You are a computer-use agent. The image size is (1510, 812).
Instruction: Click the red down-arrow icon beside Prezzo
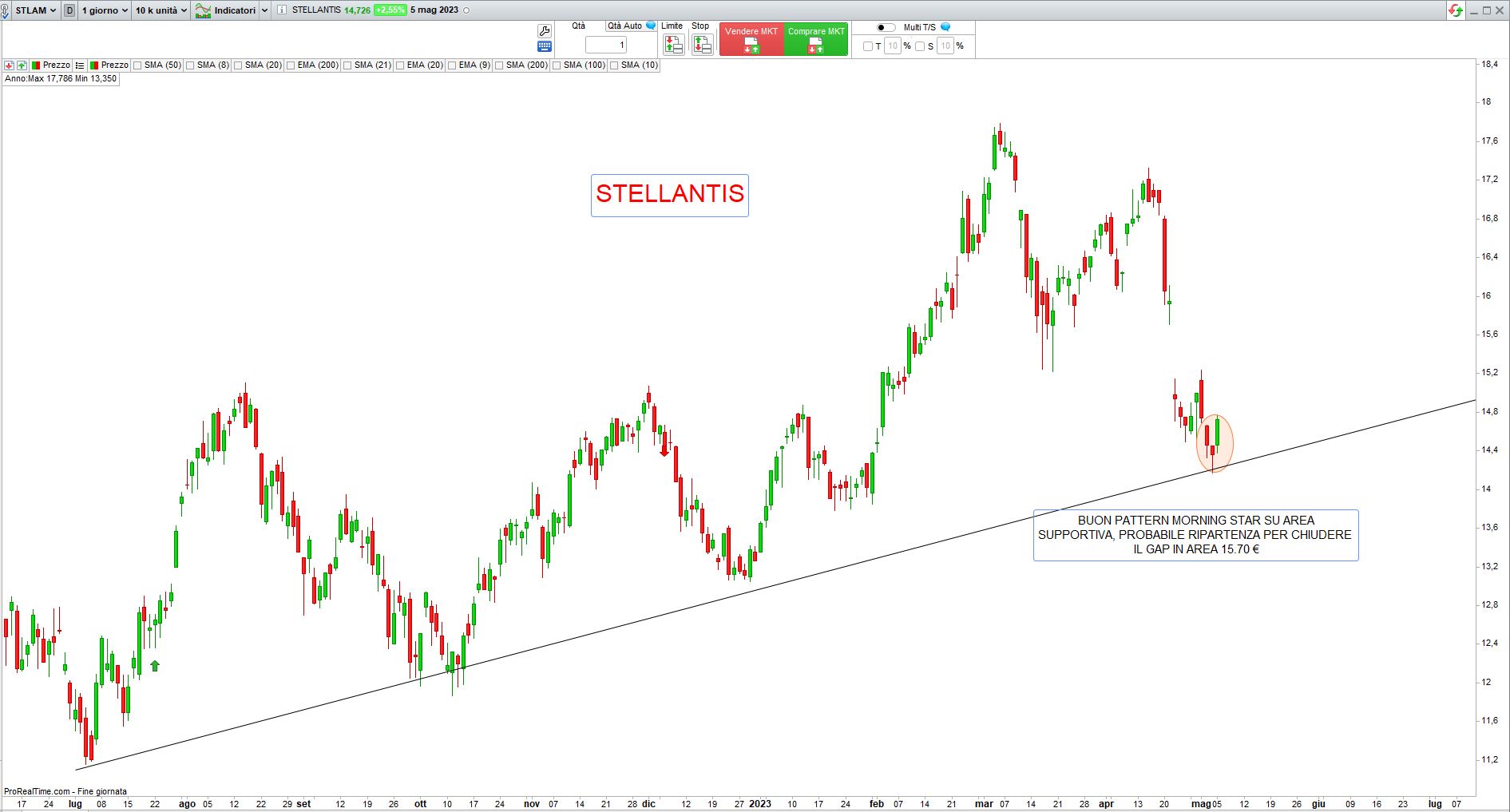pos(9,65)
